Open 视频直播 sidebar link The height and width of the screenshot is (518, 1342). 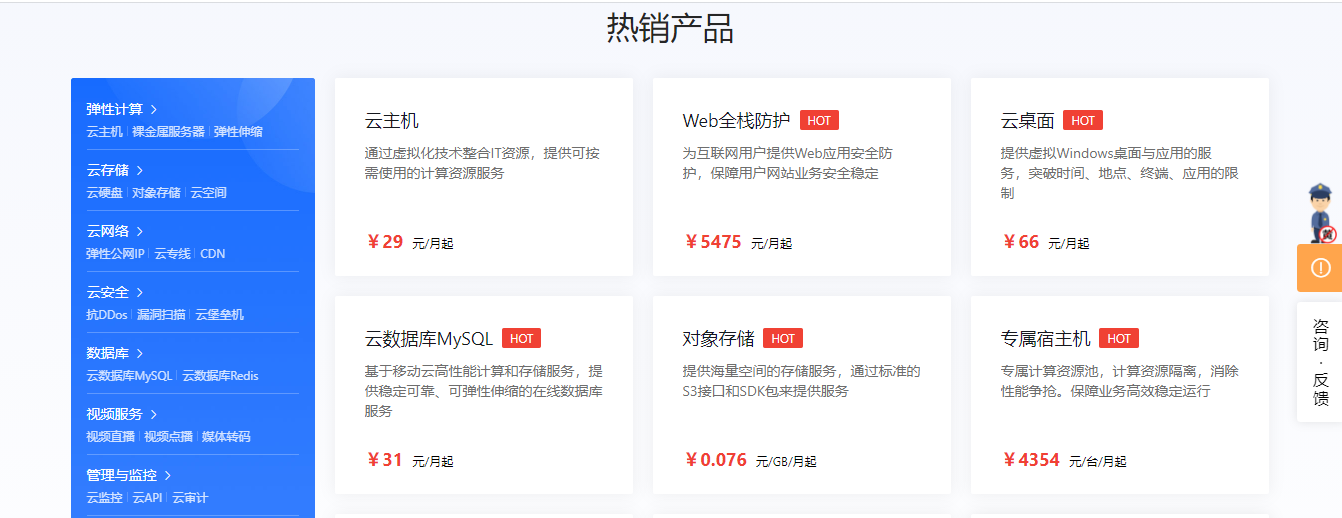click(x=110, y=436)
